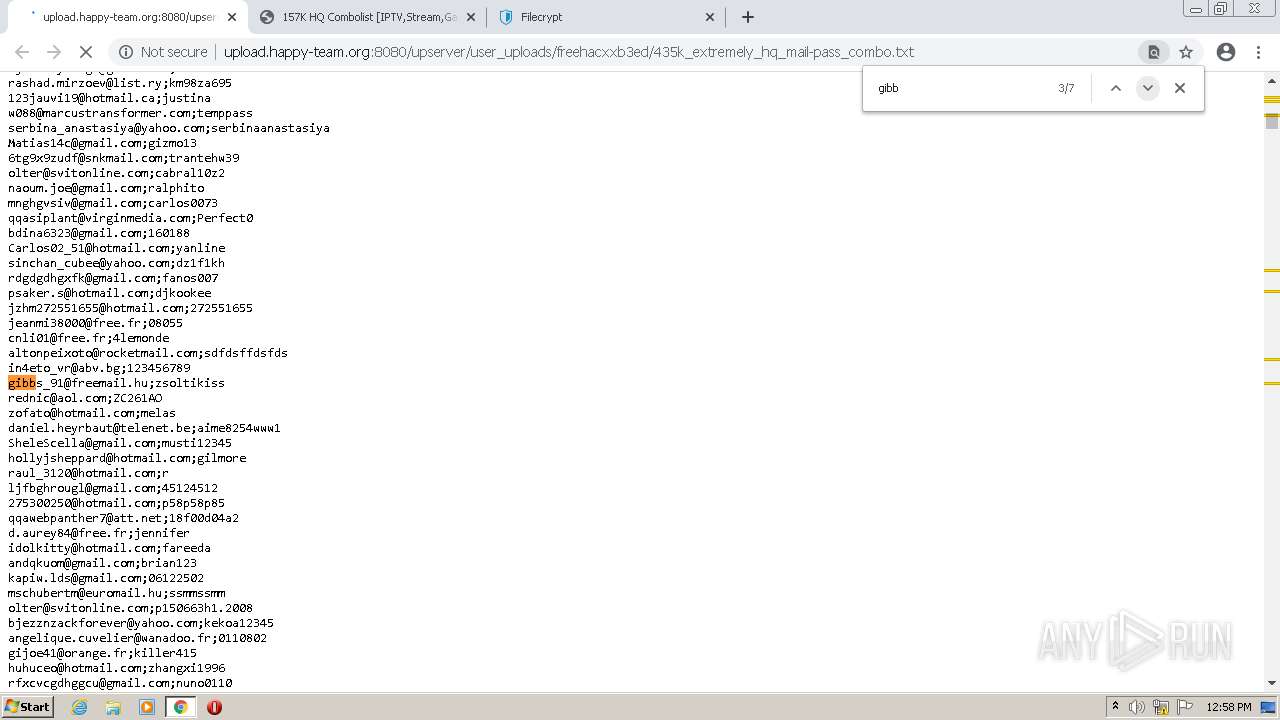1280x720 pixels.
Task: Click the address bar URL
Action: [x=568, y=52]
